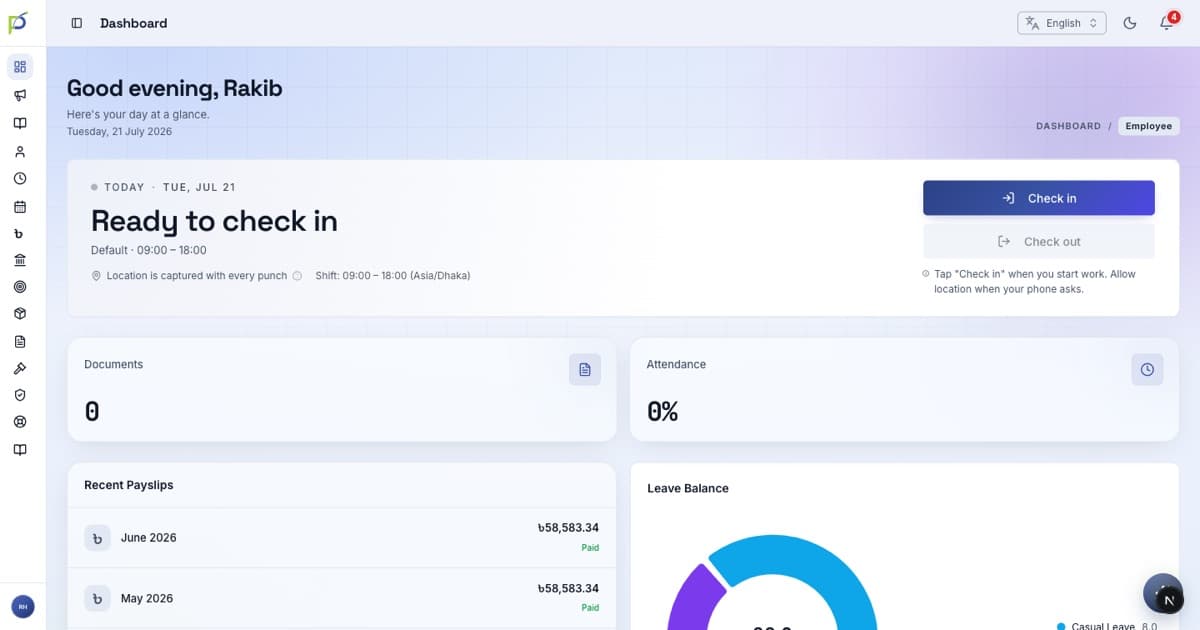Open the clock attendance icon in sidebar
The image size is (1200, 630).
coord(20,179)
